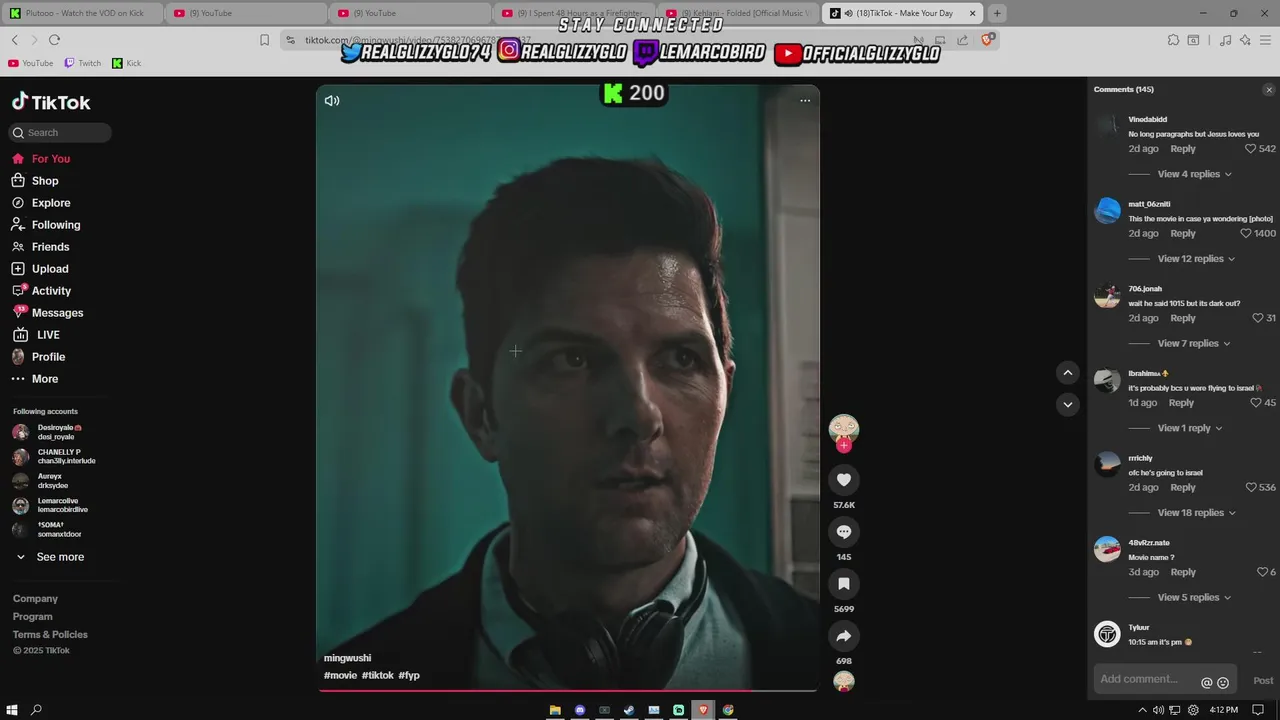Screen dimensions: 1280x720
Task: Seek on the video progress bar
Action: pyautogui.click(x=568, y=690)
